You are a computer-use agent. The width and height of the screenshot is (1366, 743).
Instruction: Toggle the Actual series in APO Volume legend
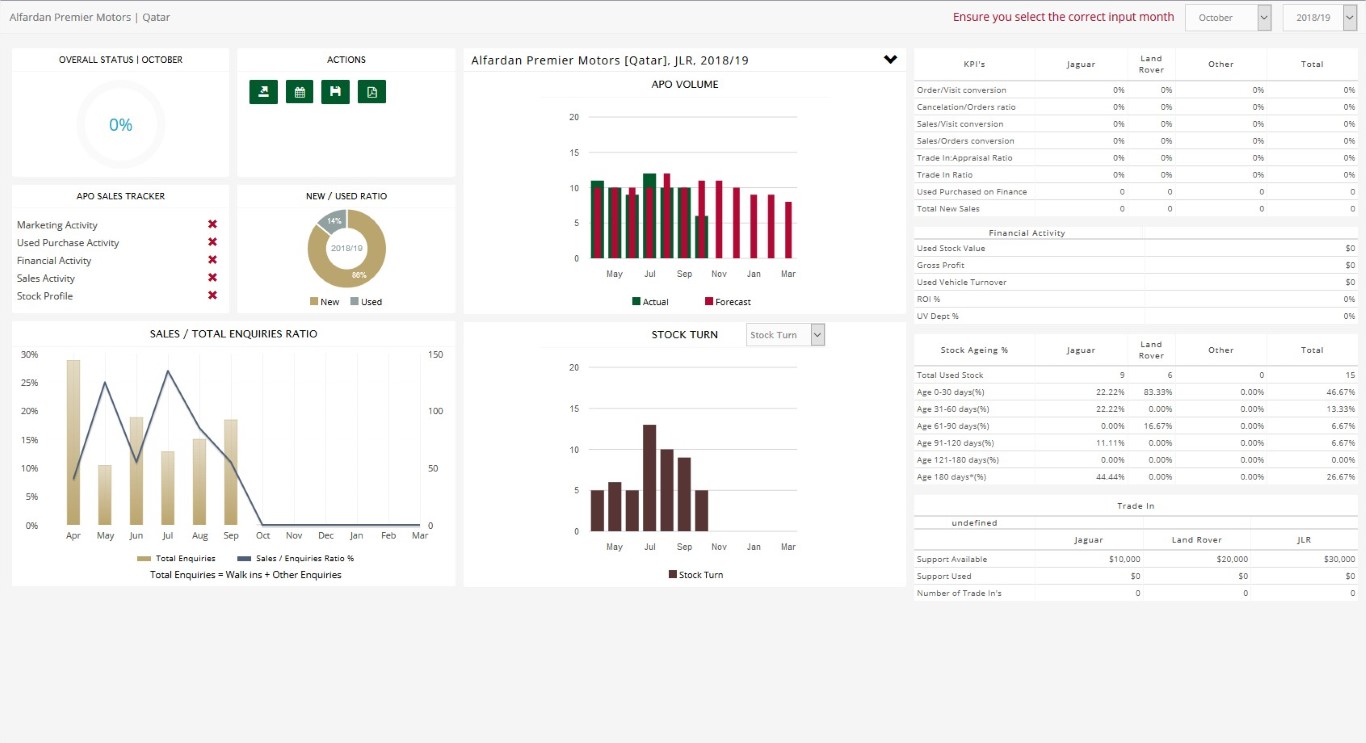point(649,302)
